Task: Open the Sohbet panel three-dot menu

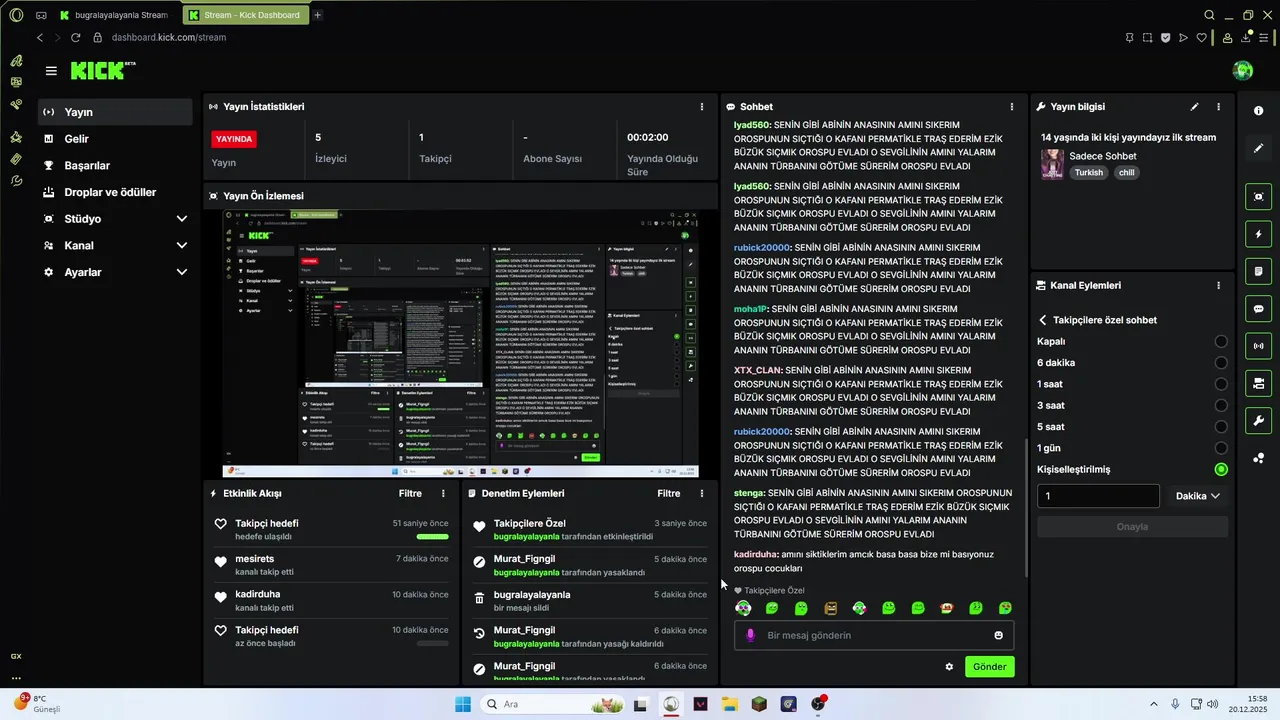Action: (x=1012, y=106)
